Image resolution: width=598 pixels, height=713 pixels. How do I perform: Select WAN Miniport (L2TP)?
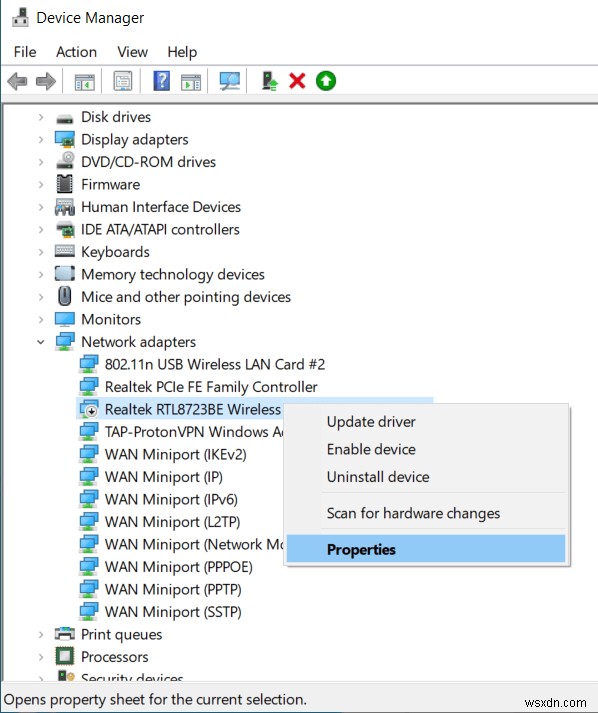point(172,522)
